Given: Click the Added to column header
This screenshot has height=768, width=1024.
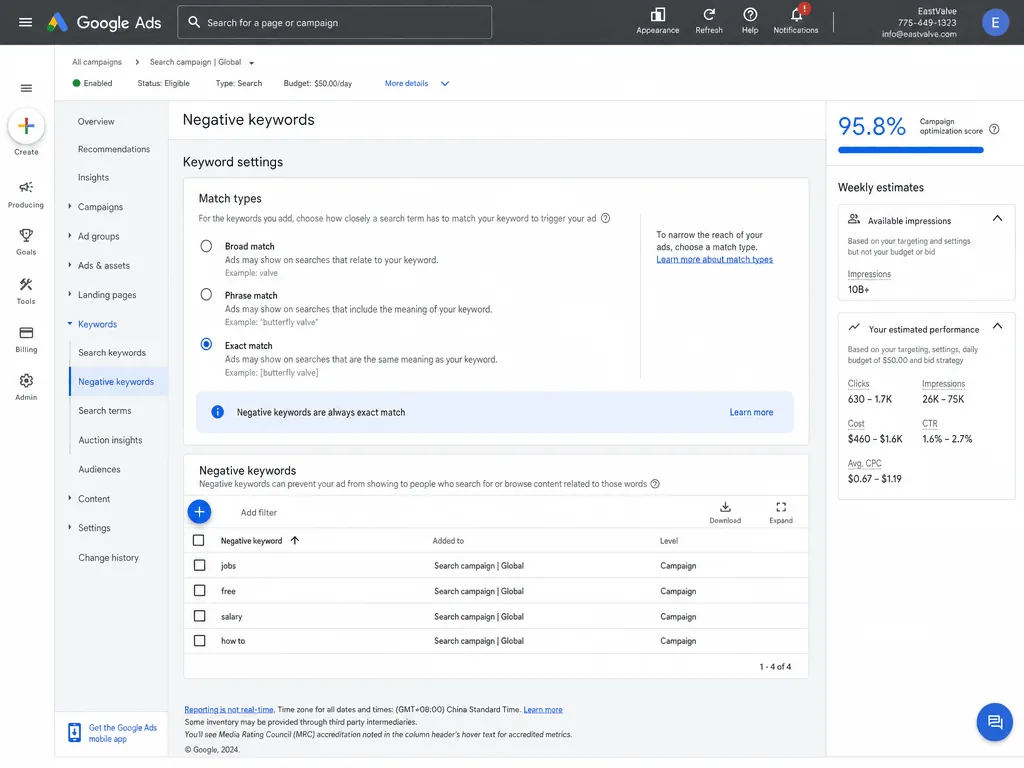Looking at the screenshot, I should coord(448,541).
